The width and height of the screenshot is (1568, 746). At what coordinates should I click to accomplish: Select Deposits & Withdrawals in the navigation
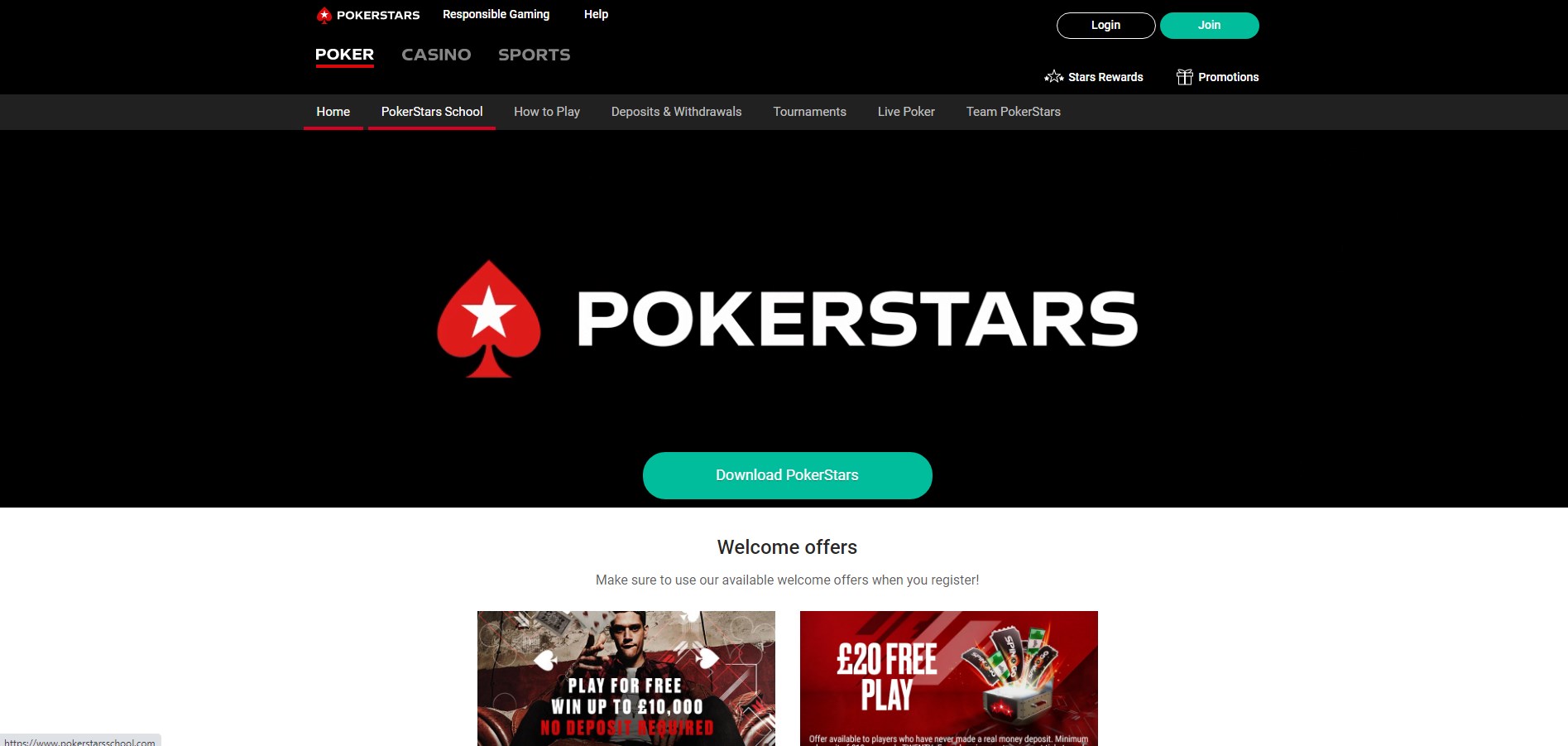coord(676,112)
